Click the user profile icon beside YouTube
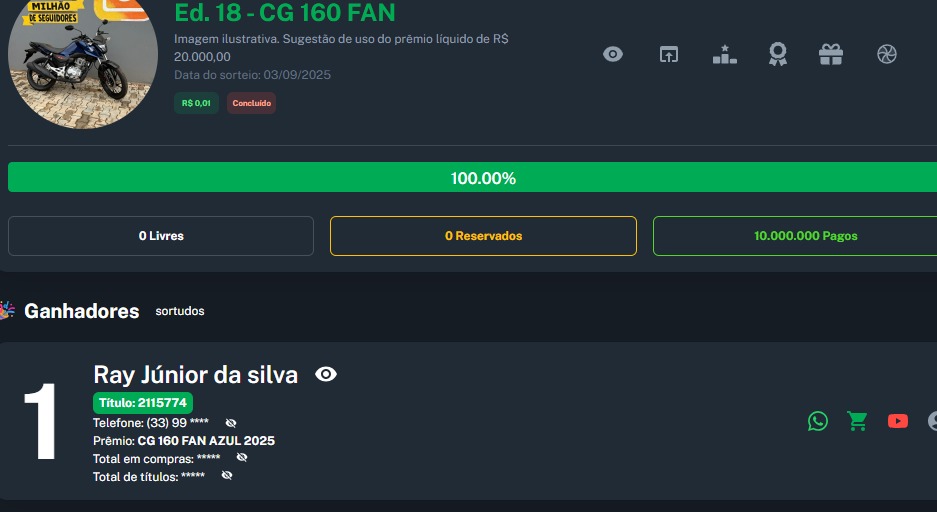Viewport: 937px width, 512px height. (931, 421)
